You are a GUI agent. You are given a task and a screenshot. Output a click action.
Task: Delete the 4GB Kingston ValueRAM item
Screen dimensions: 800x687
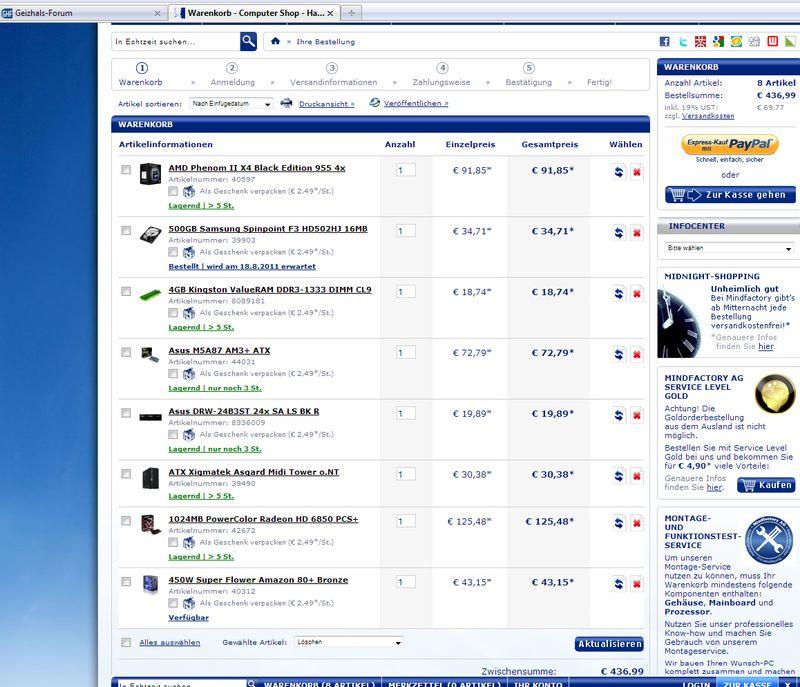coord(637,294)
